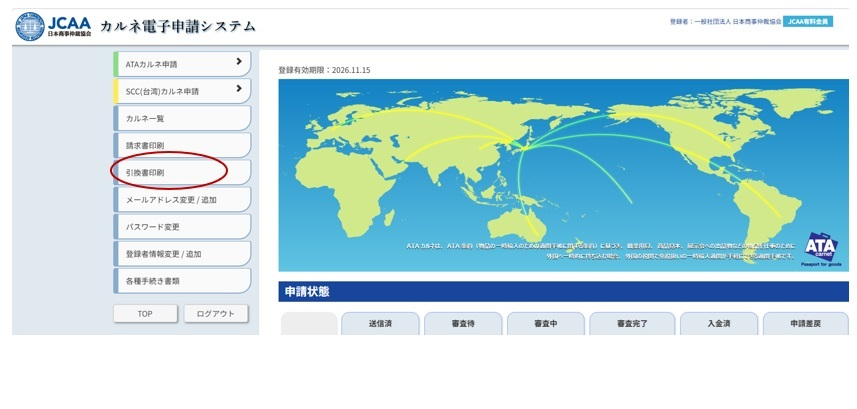Switch to the 送信済 tab

coord(379,324)
